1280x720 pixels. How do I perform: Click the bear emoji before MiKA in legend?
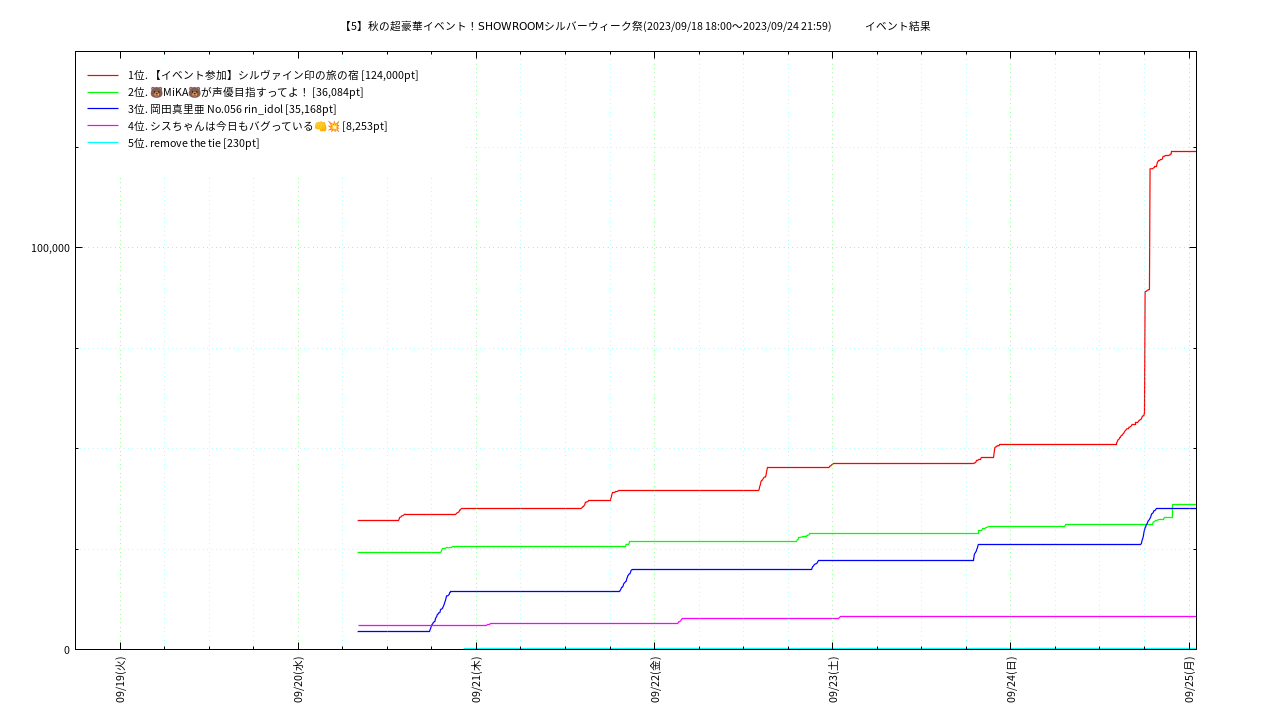[156, 92]
